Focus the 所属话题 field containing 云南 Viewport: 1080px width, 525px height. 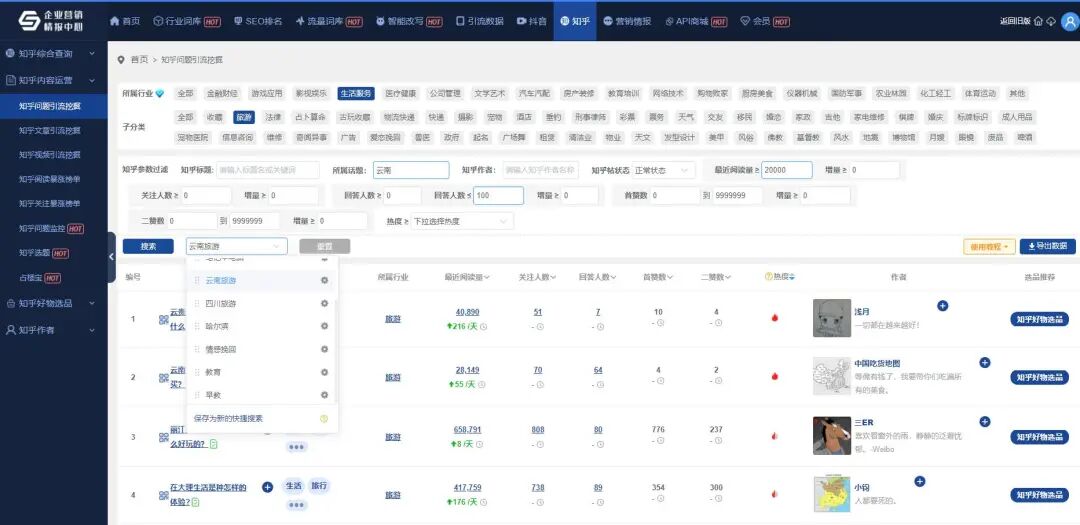411,169
